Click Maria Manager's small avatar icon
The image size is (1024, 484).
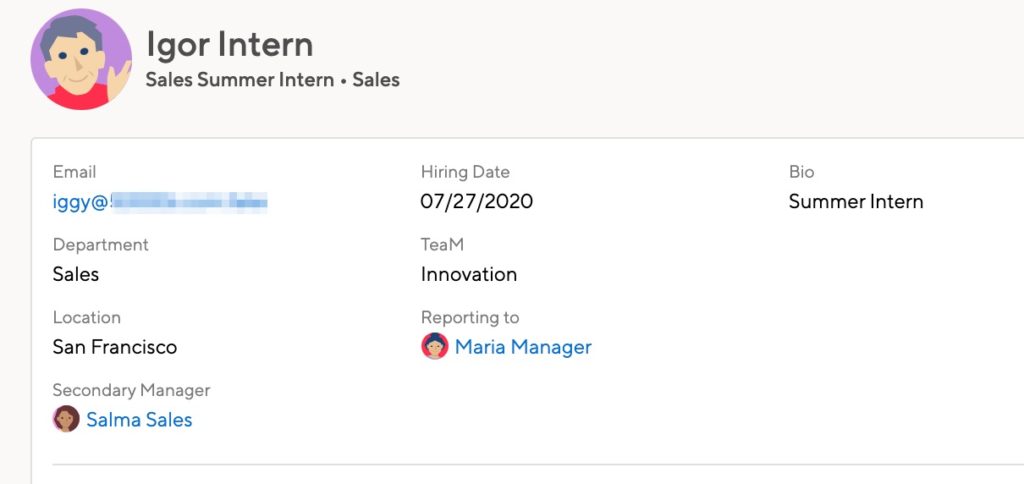(435, 346)
